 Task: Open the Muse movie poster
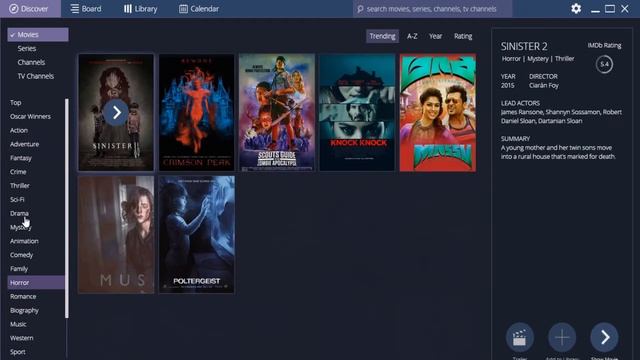coord(116,235)
